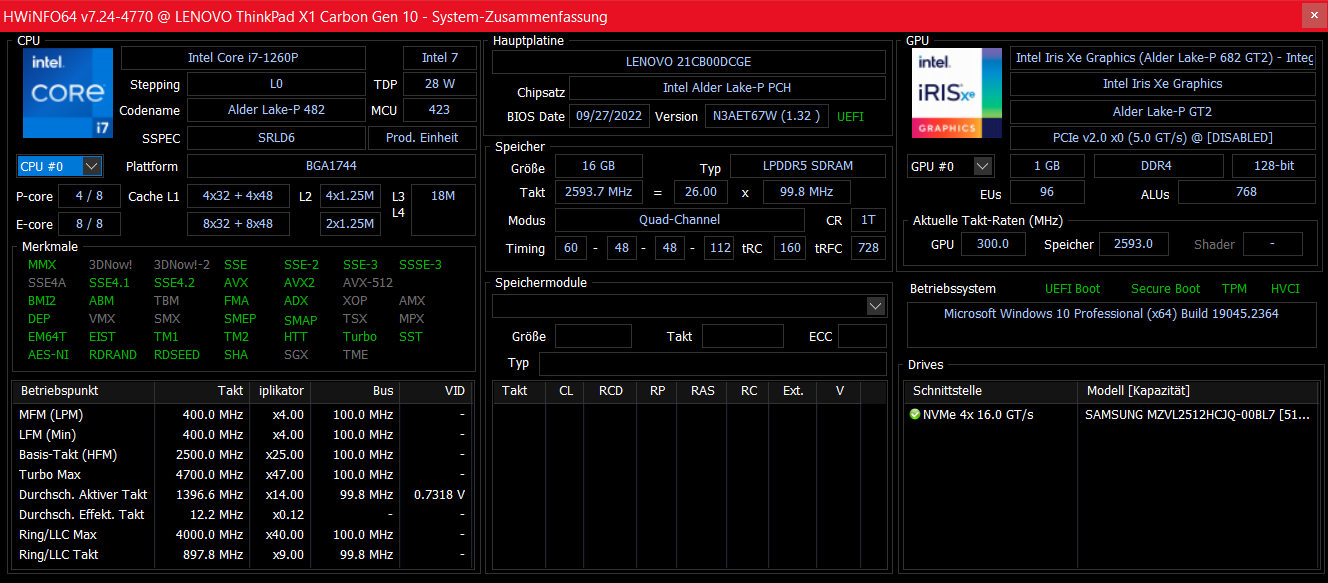
Task: Click the Speichermodule Typ input field
Action: [712, 363]
